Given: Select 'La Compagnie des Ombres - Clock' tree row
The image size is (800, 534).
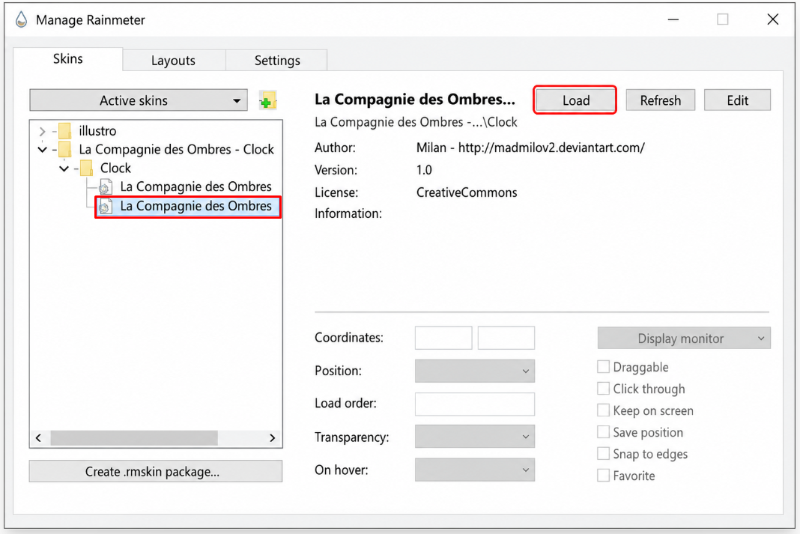Looking at the screenshot, I should click(176, 149).
